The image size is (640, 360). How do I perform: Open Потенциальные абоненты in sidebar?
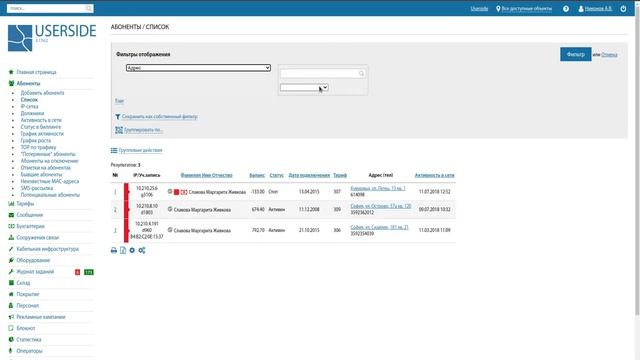[50, 195]
